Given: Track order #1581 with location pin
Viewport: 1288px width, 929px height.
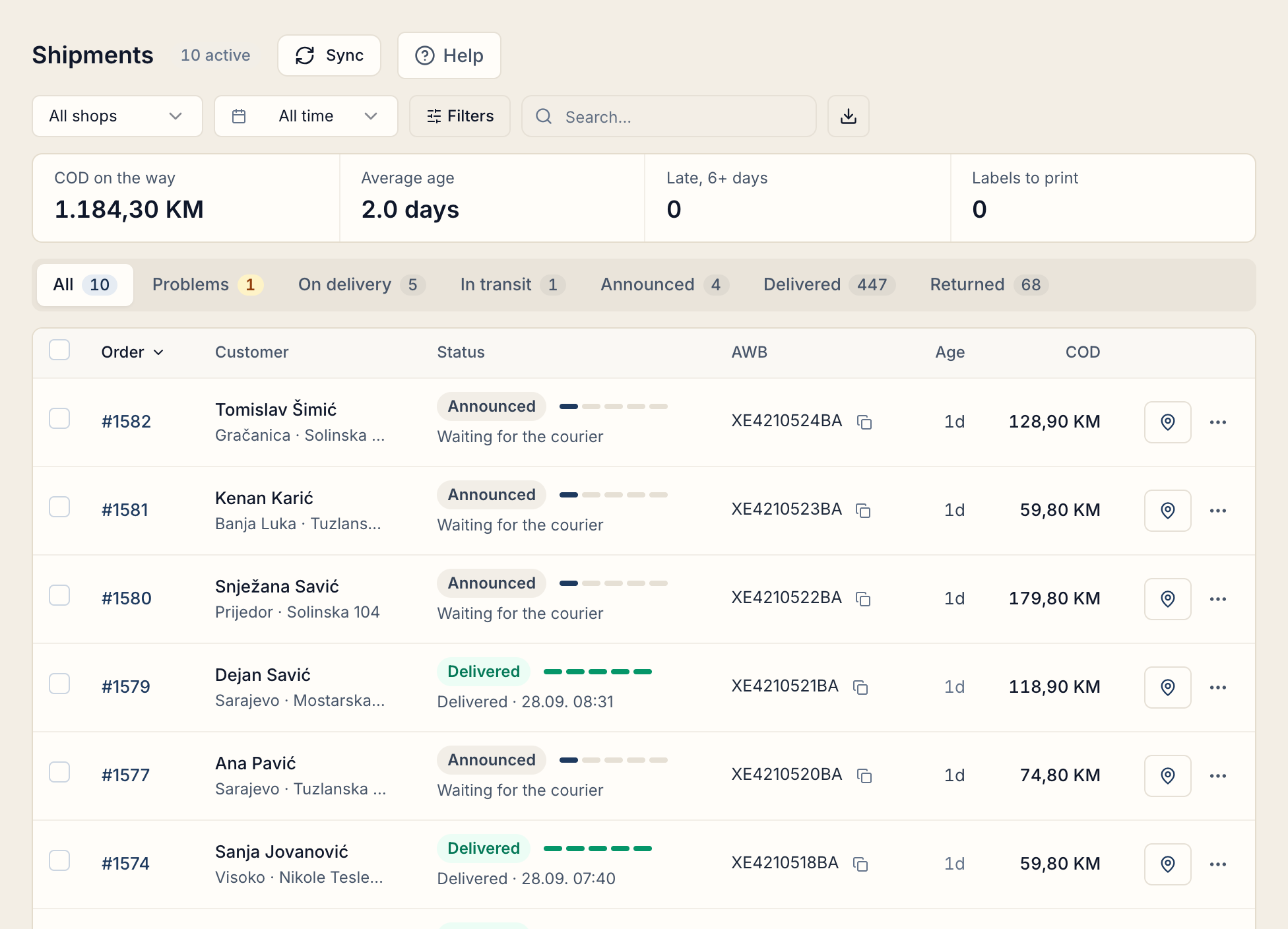Looking at the screenshot, I should [x=1167, y=511].
